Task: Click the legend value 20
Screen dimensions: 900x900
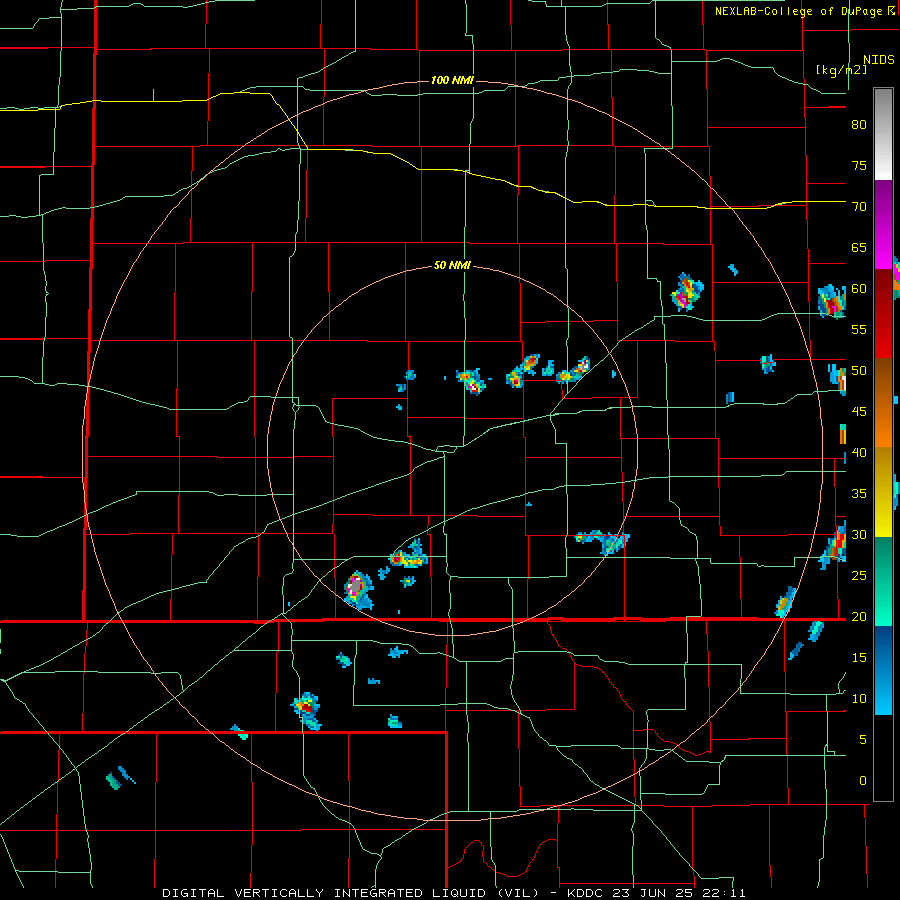Action: pyautogui.click(x=859, y=616)
